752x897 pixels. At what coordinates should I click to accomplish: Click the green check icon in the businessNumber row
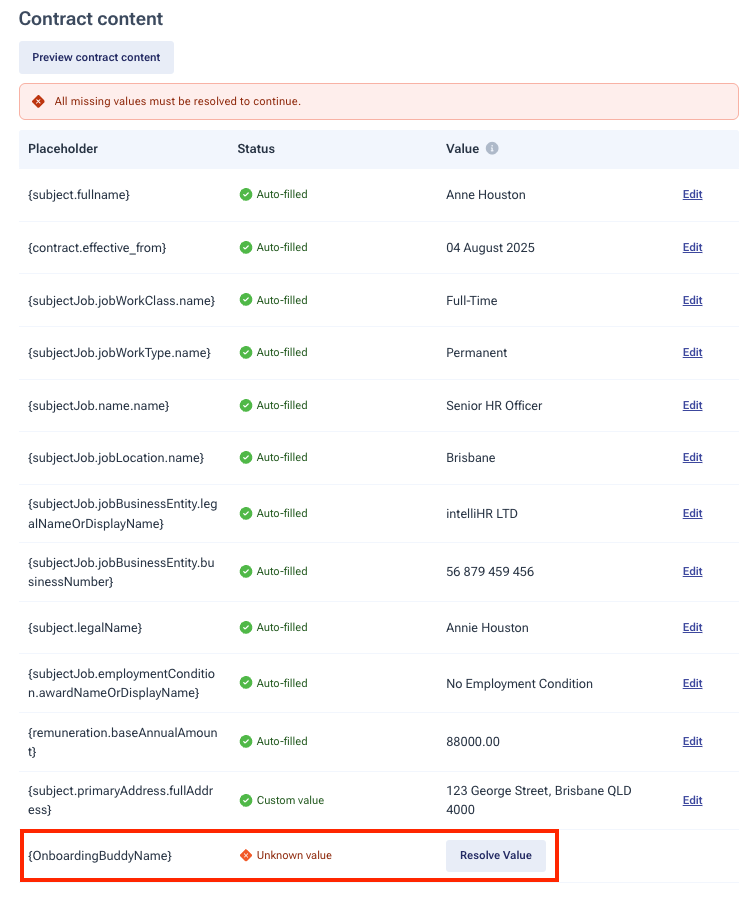246,571
